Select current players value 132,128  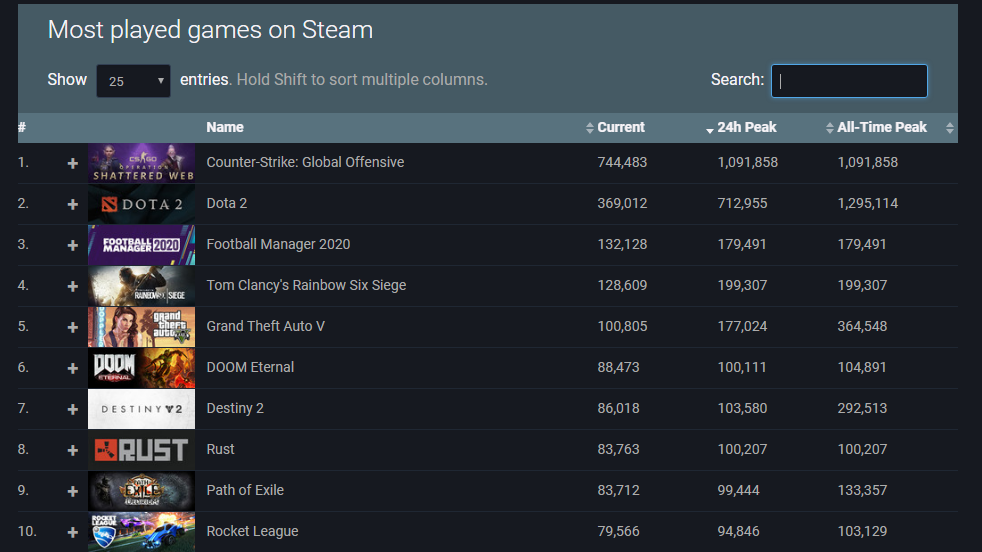[622, 244]
